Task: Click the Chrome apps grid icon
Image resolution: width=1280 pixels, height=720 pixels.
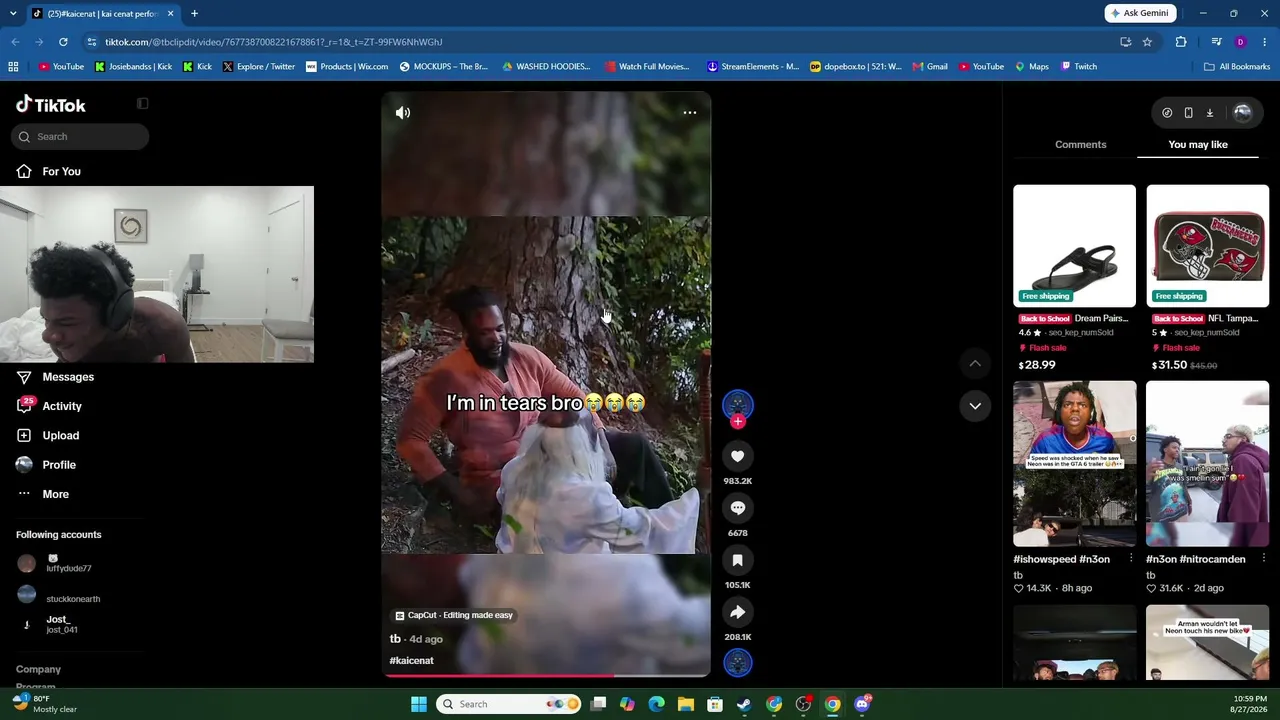Action: pyautogui.click(x=13, y=67)
